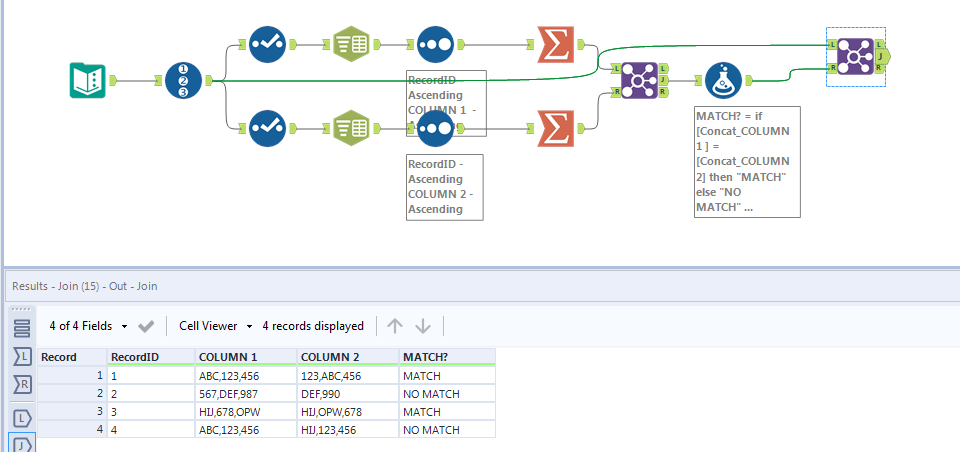Select the highlighted final Join tool
960x452 pixels.
856,56
